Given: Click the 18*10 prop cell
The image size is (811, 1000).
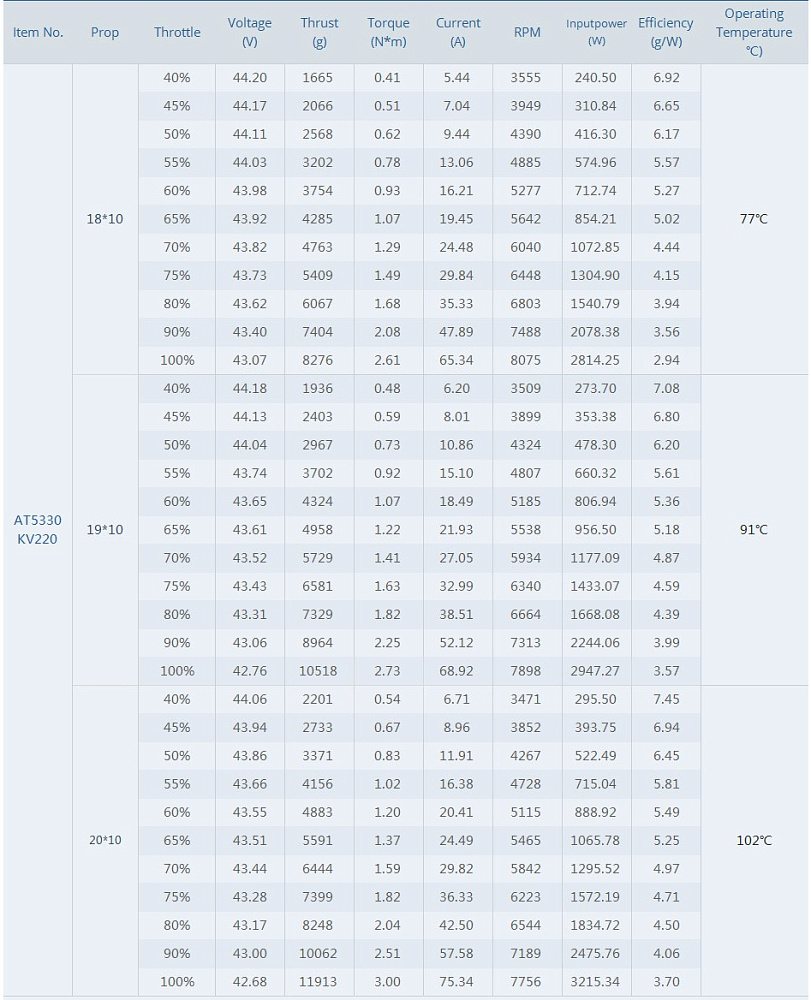Looking at the screenshot, I should pyautogui.click(x=105, y=219).
